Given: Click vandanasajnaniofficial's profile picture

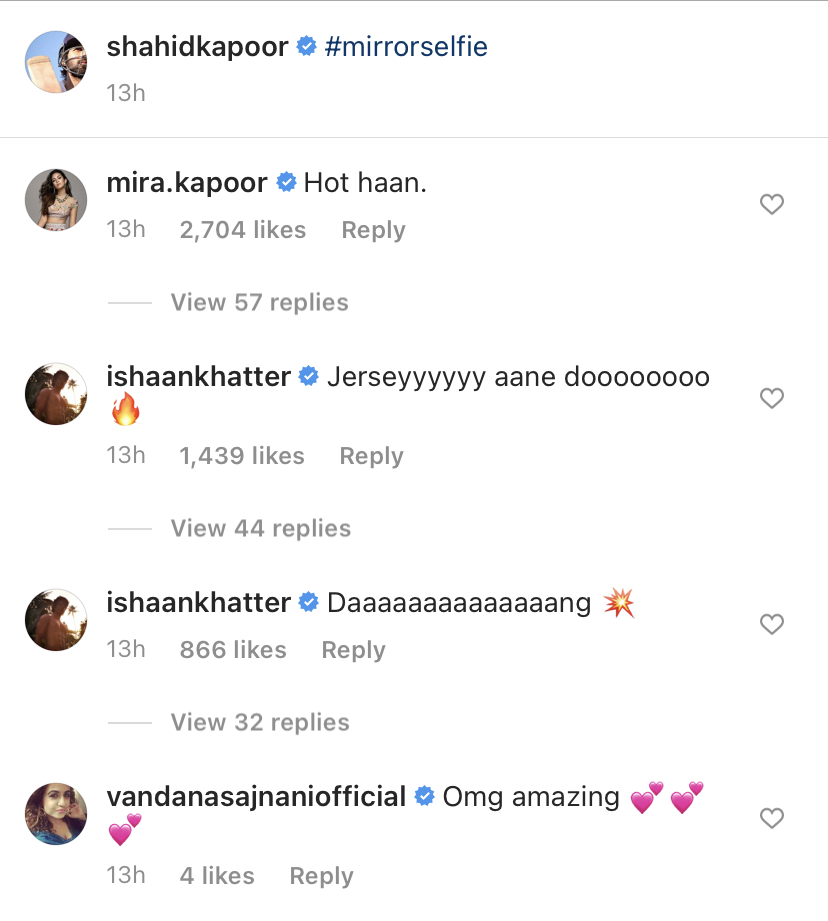Looking at the screenshot, I should 56,815.
